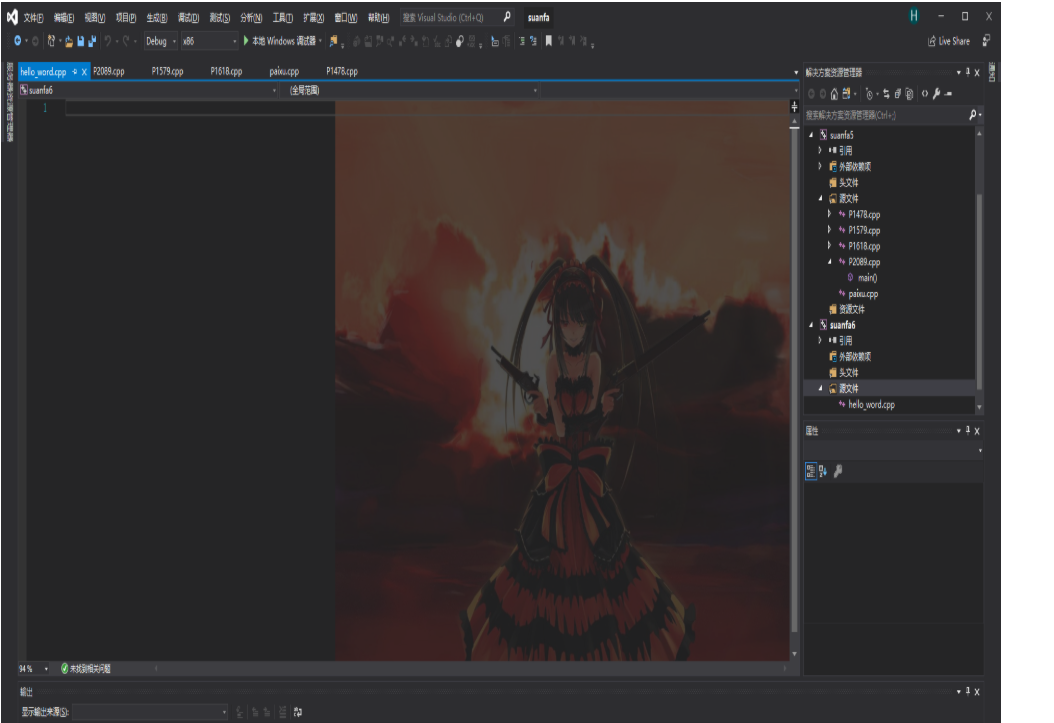Click Collapse All in Solution Explorer toolbar
The image size is (1054, 723).
[x=897, y=94]
